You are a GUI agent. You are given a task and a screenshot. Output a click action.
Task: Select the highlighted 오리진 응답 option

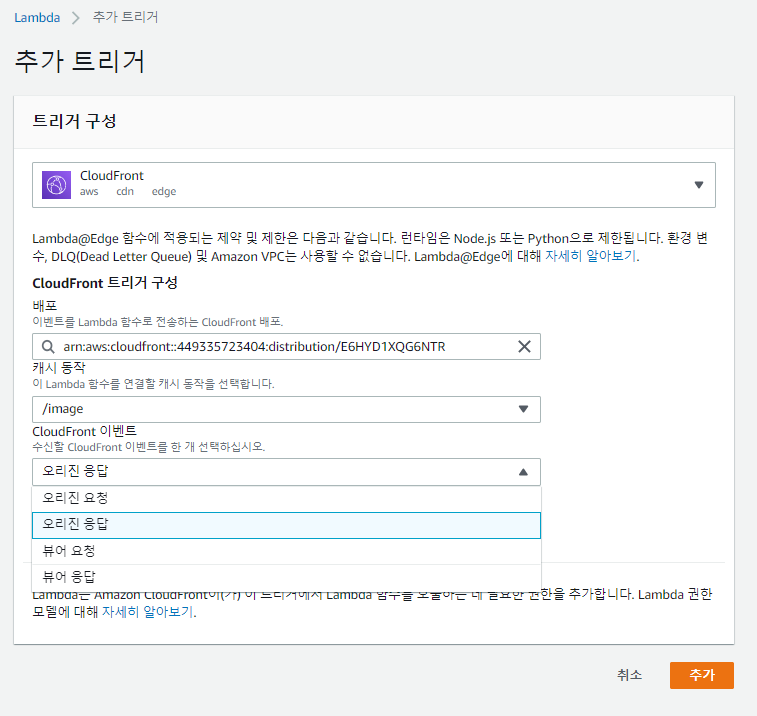click(x=286, y=525)
